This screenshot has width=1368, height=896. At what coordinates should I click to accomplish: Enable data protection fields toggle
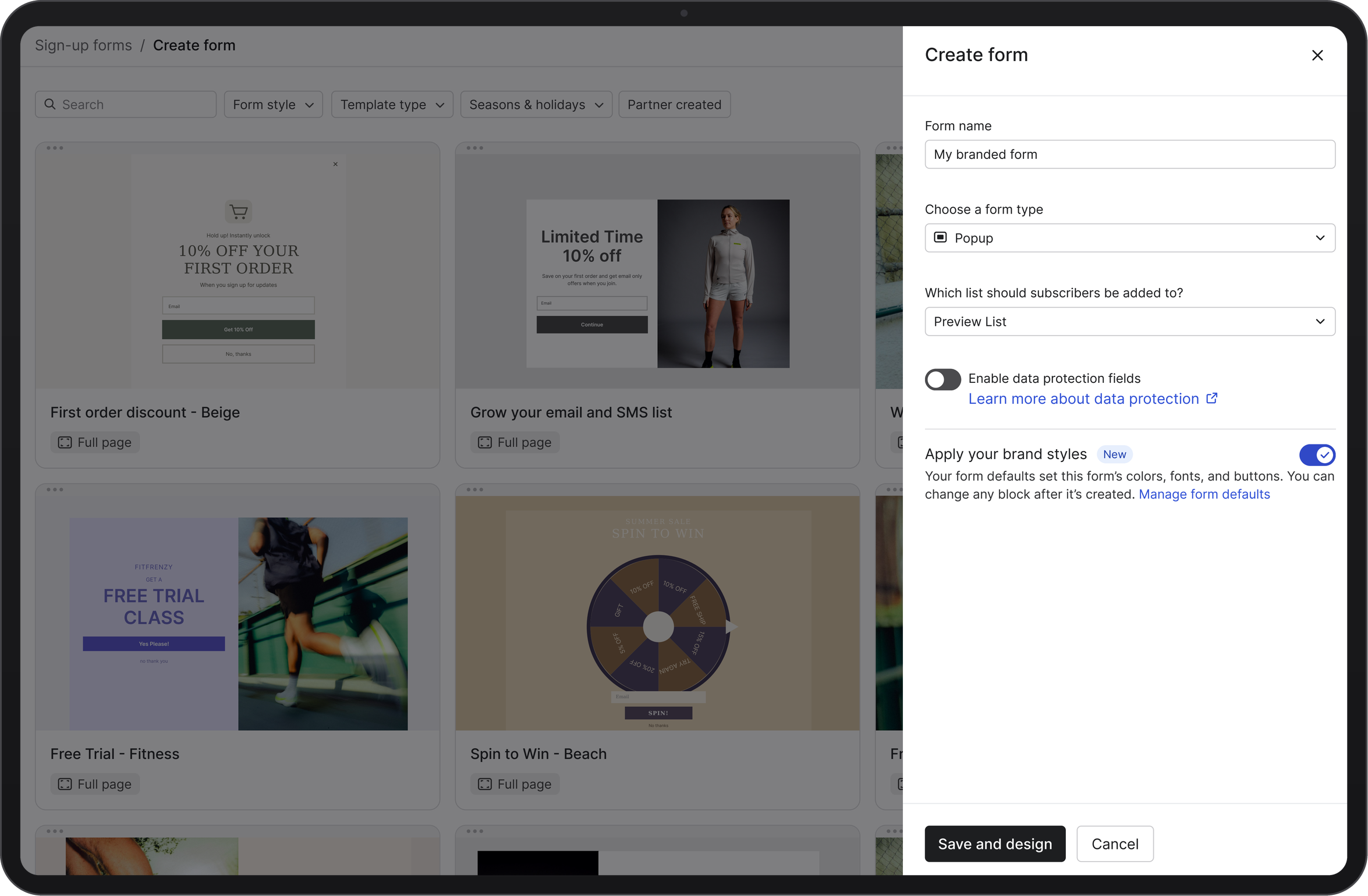coord(942,380)
